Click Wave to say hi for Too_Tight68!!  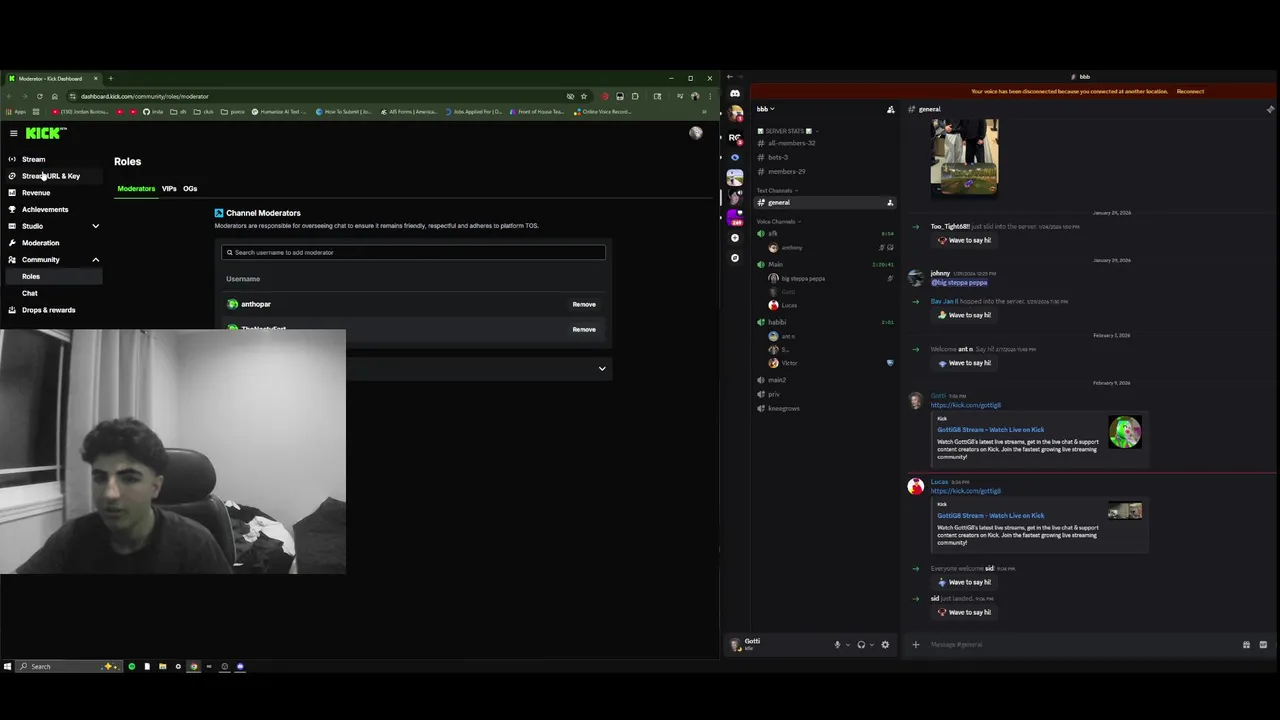click(x=963, y=241)
